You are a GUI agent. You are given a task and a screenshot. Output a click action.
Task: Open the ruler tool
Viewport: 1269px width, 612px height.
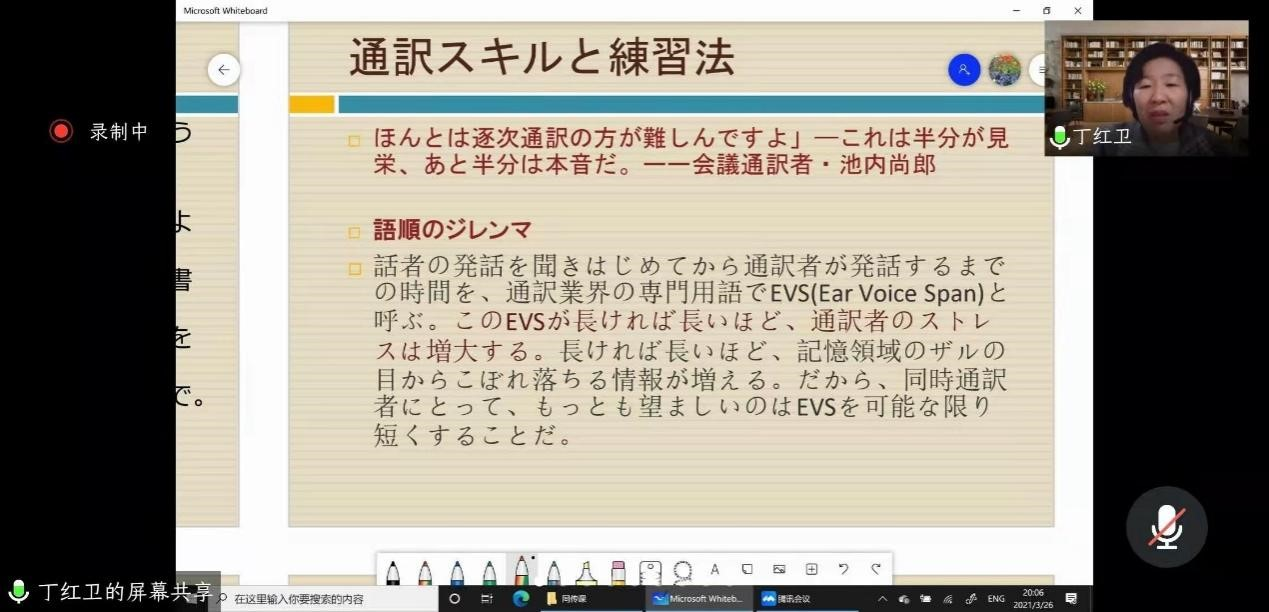tap(650, 572)
